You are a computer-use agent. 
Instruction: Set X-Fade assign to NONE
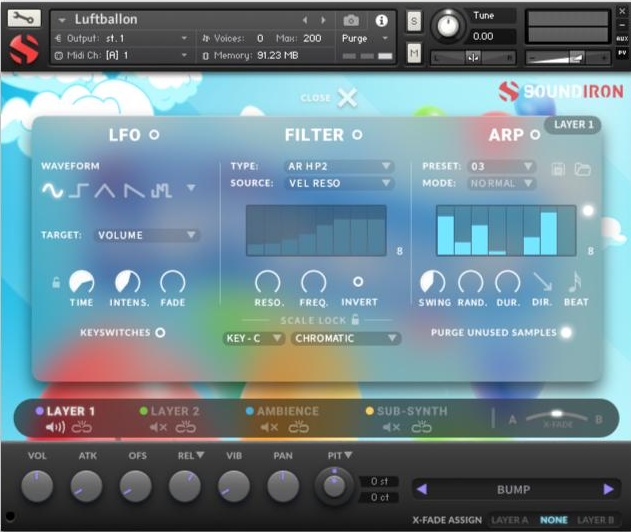pyautogui.click(x=553, y=520)
